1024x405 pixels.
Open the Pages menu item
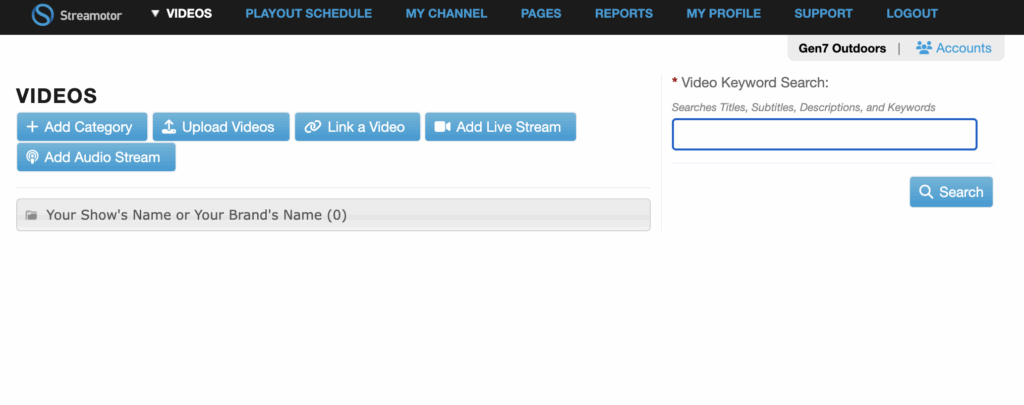pos(541,14)
